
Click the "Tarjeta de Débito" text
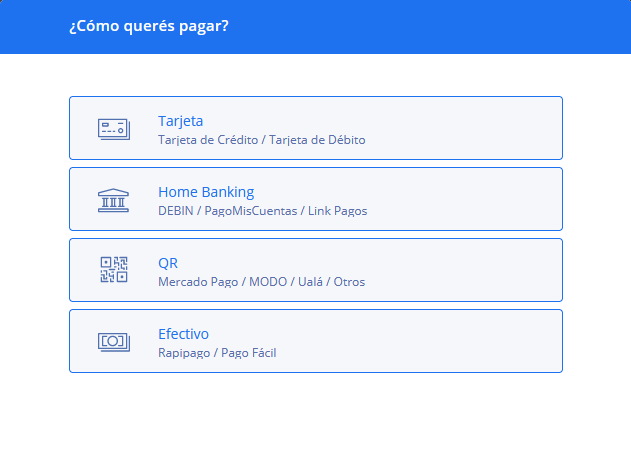pyautogui.click(x=317, y=140)
